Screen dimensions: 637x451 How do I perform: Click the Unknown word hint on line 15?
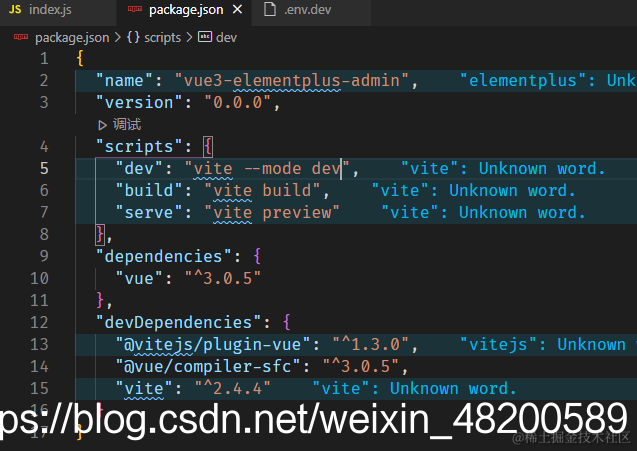coord(414,388)
